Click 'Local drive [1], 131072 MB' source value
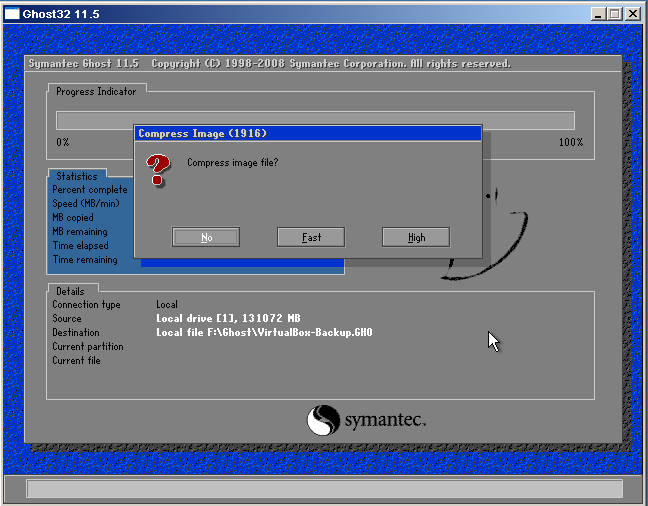648x506 pixels. [x=228, y=318]
